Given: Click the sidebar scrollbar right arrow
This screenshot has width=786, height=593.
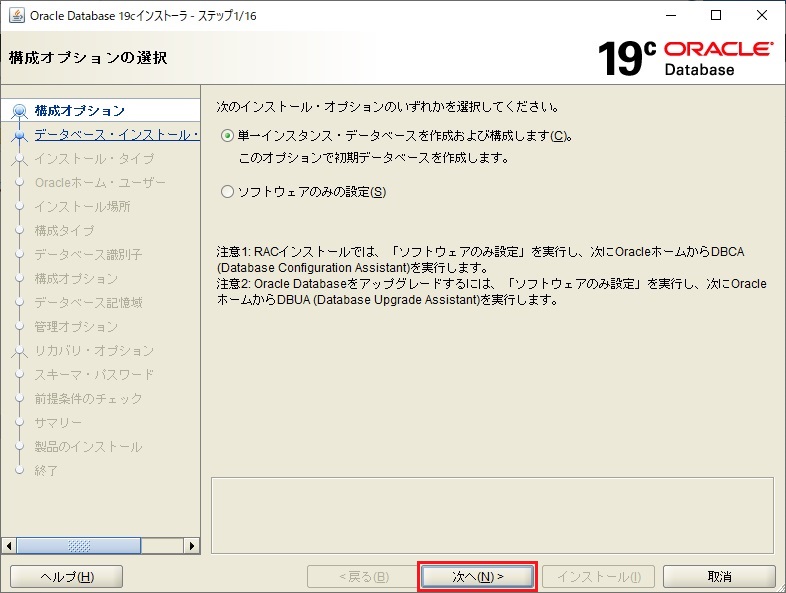Looking at the screenshot, I should (191, 545).
